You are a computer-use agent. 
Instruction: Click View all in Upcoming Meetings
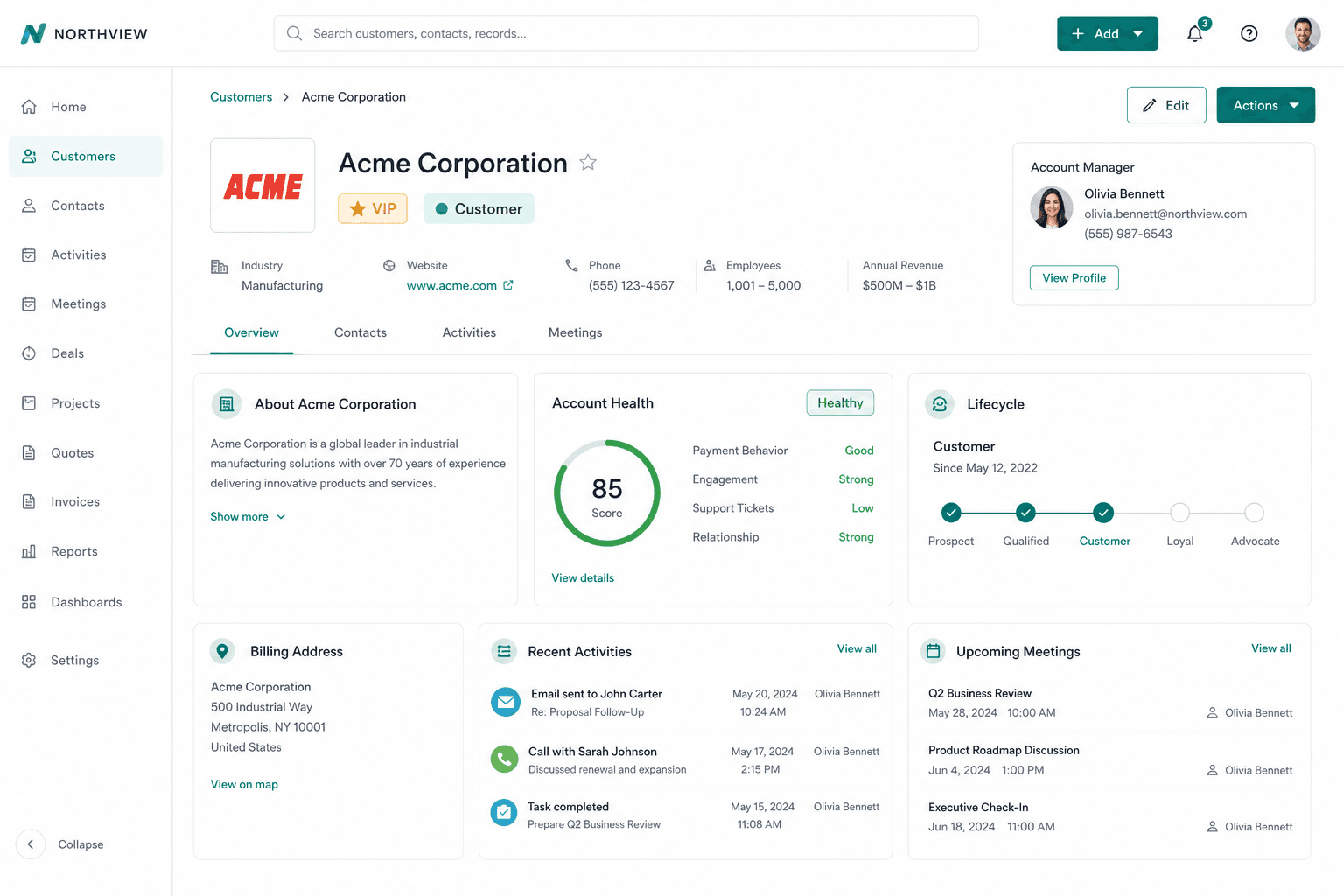(1271, 648)
